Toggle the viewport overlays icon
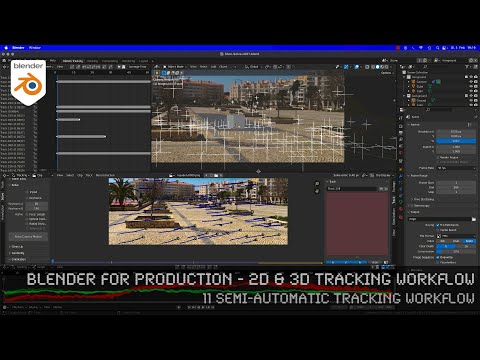This screenshot has height=360, width=480. [357, 67]
